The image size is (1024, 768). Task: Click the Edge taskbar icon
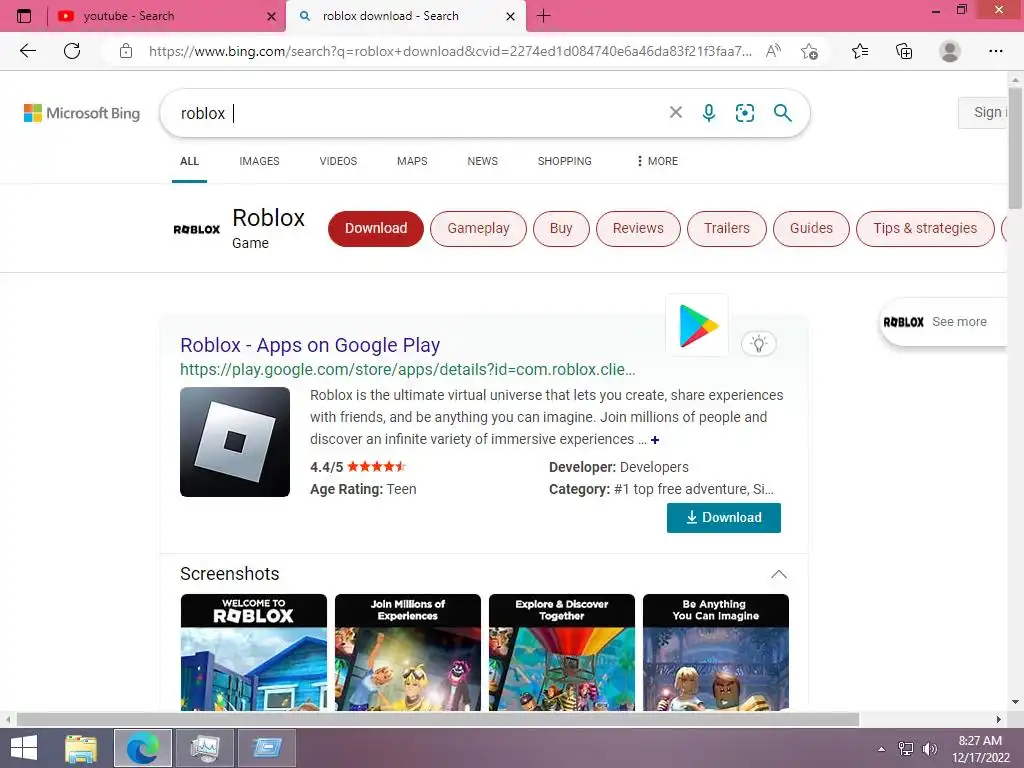tap(142, 748)
